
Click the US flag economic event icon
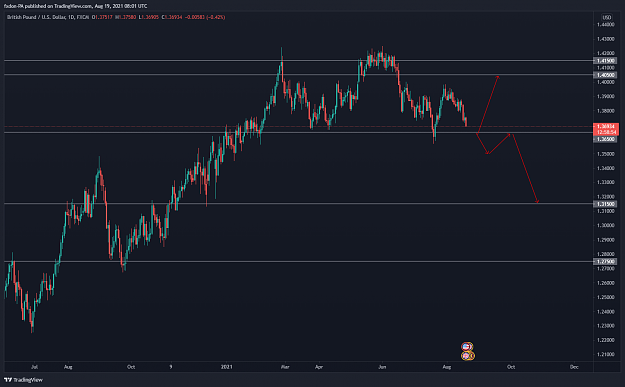coord(467,347)
